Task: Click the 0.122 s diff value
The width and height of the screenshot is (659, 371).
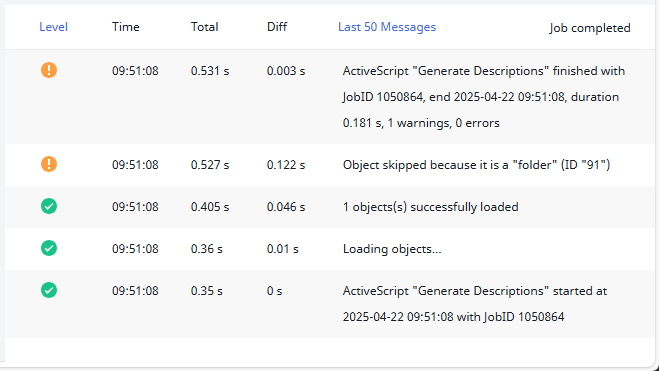Action: (286, 165)
